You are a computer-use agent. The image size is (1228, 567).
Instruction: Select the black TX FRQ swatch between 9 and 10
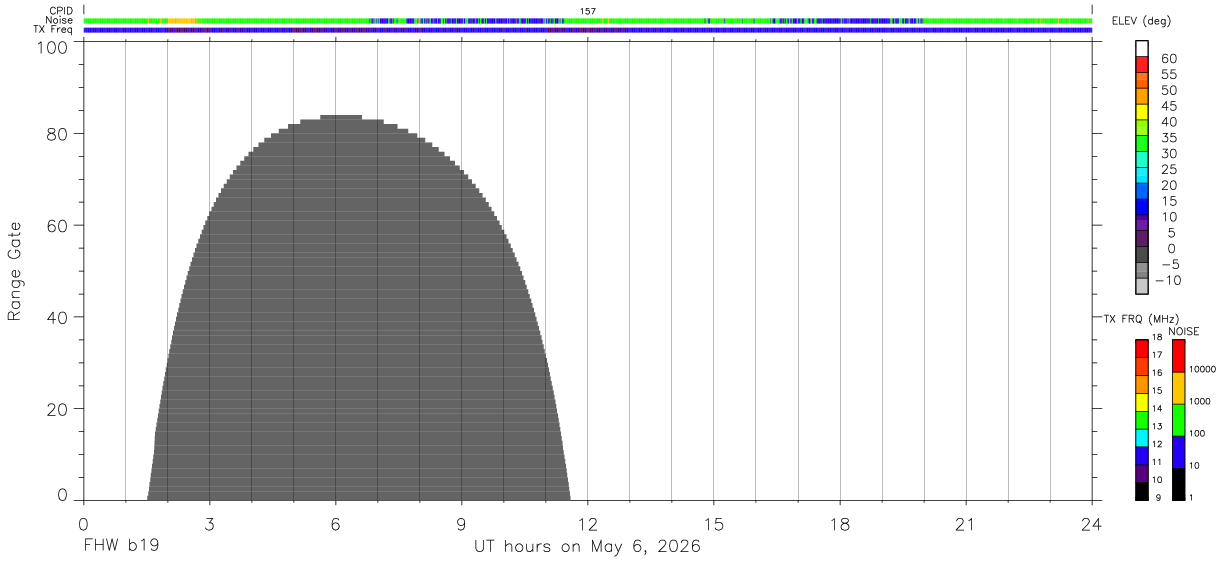[1142, 491]
